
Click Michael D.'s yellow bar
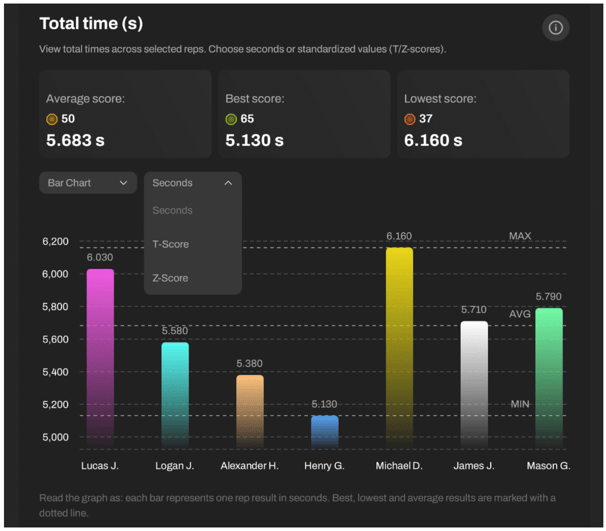point(399,345)
